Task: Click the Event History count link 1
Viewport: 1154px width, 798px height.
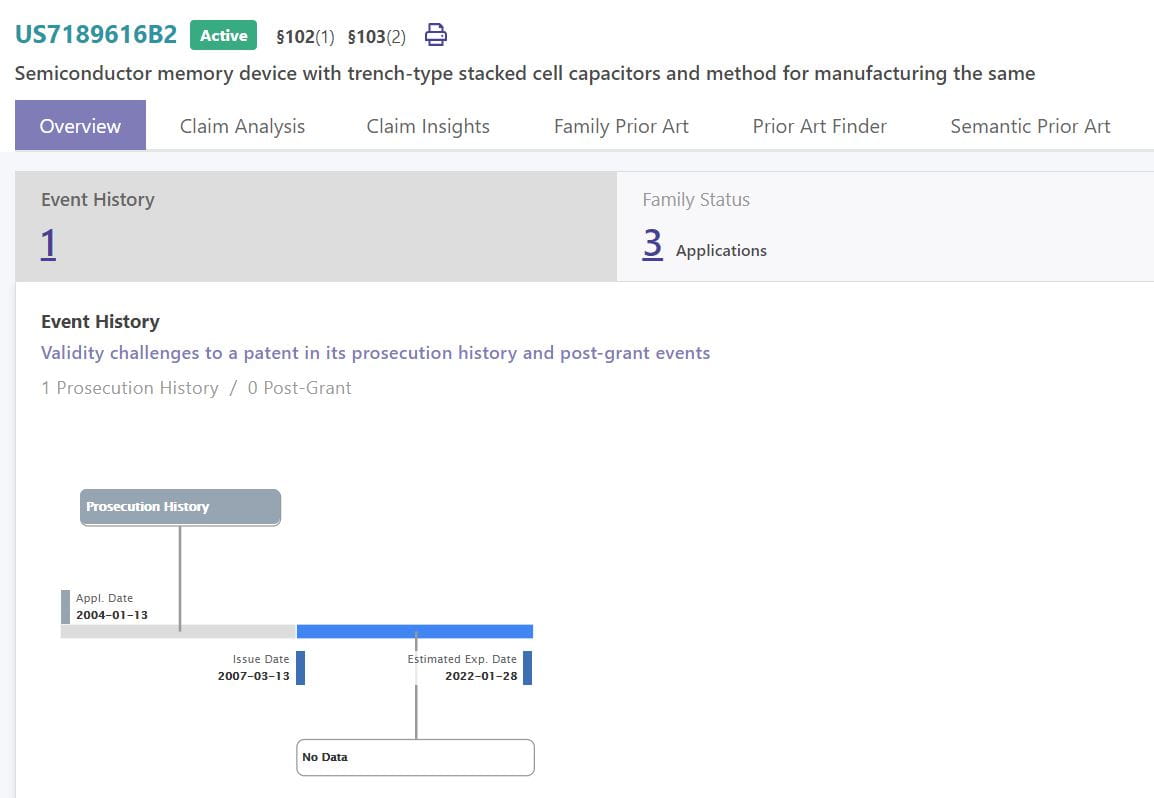Action: (48, 244)
